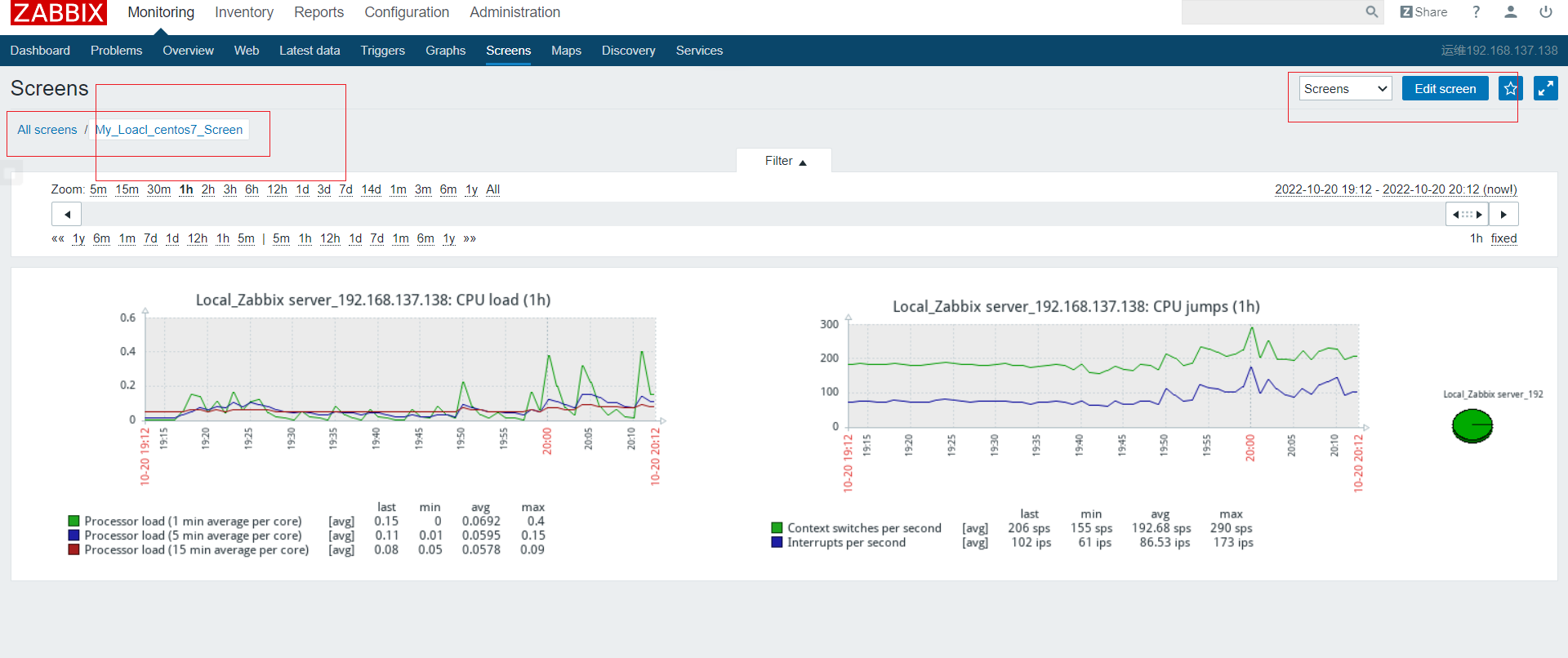This screenshot has width=1568, height=658.
Task: Set zoom to 15m
Action: tap(127, 189)
